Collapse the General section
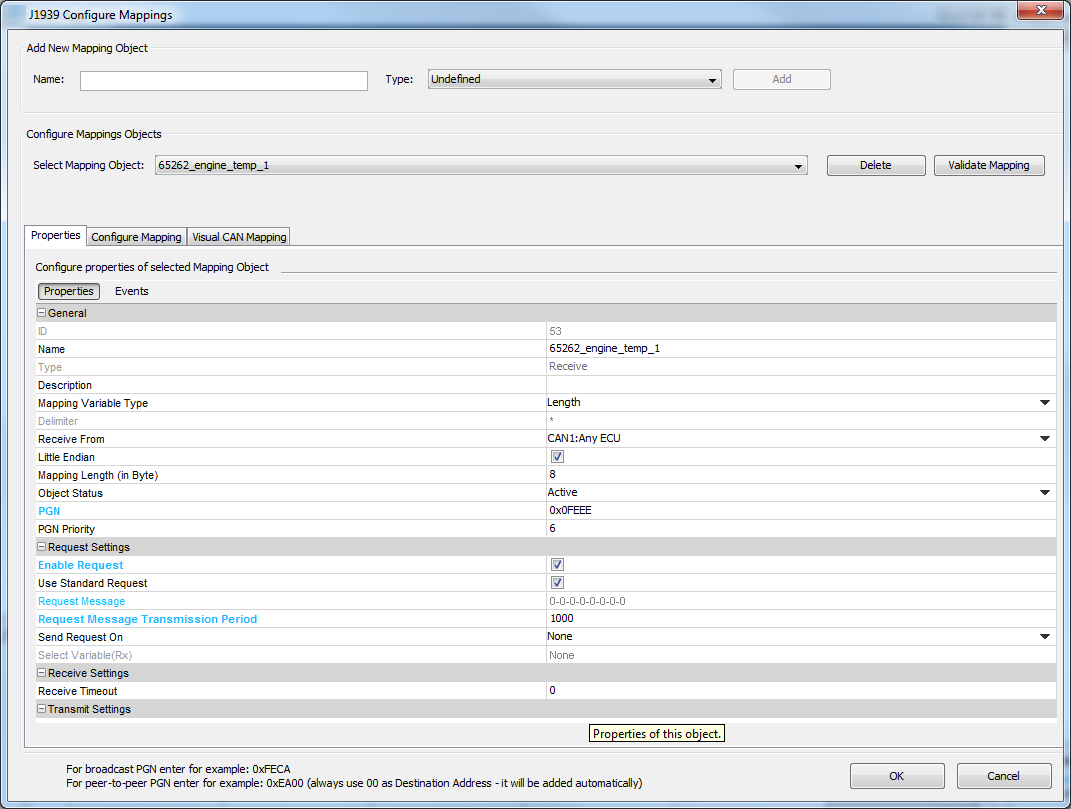The image size is (1071, 809). coord(41,312)
